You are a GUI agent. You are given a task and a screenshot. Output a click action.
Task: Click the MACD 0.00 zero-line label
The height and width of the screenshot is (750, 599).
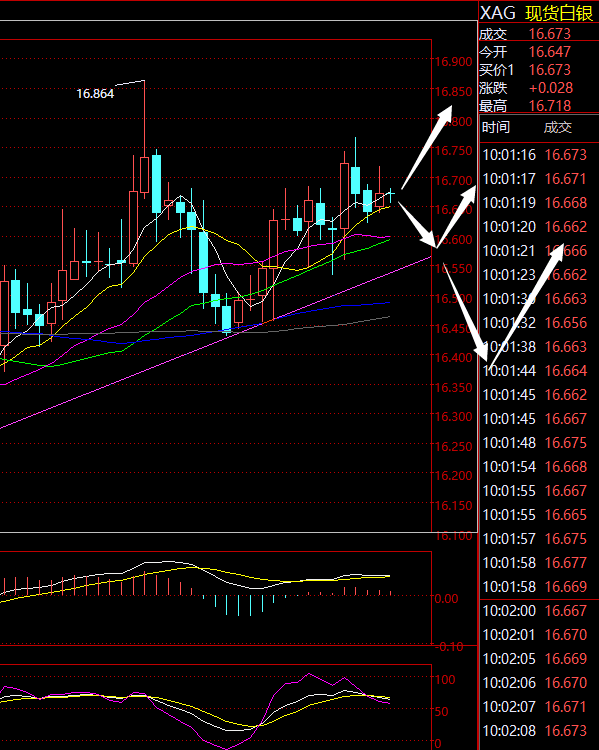point(445,598)
